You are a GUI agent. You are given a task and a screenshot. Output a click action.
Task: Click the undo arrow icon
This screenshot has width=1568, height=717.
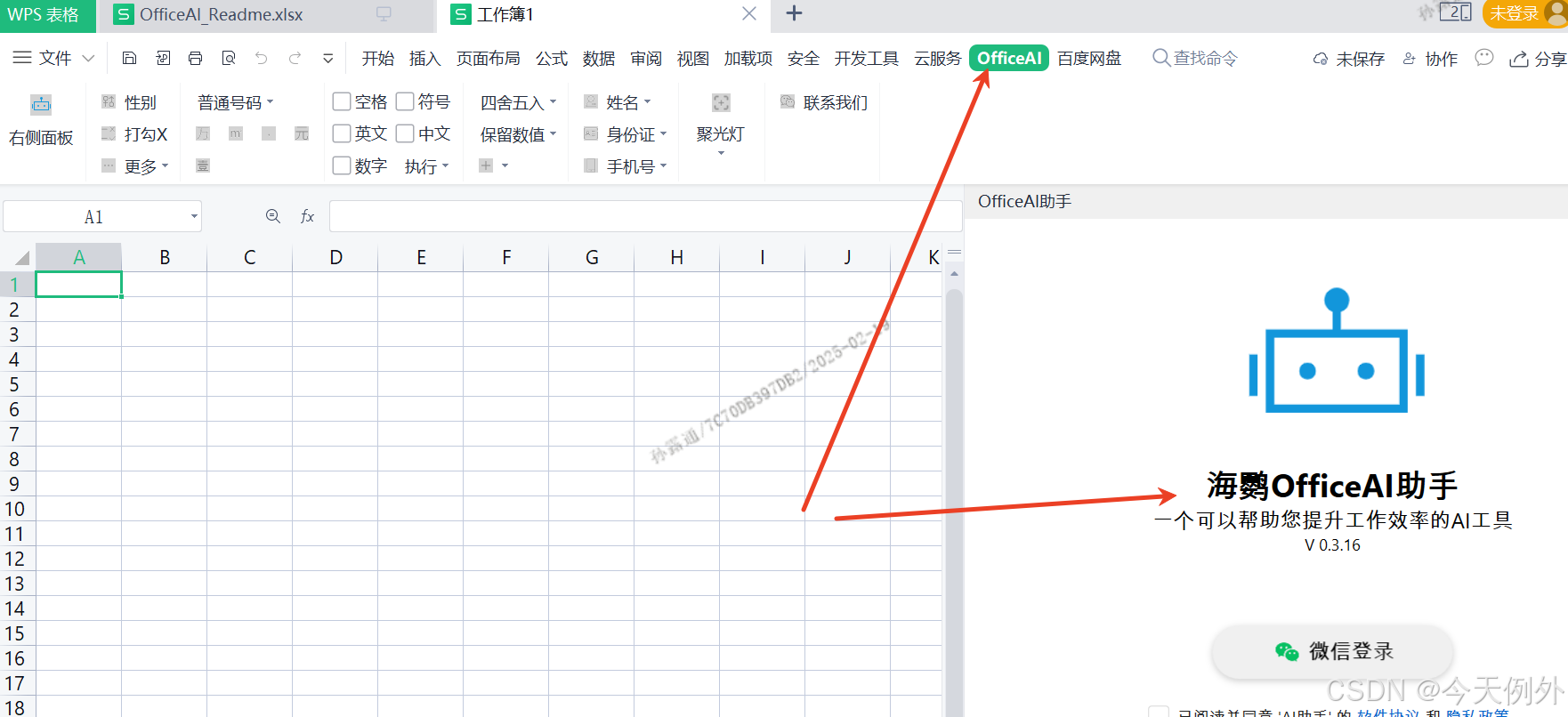click(x=261, y=58)
